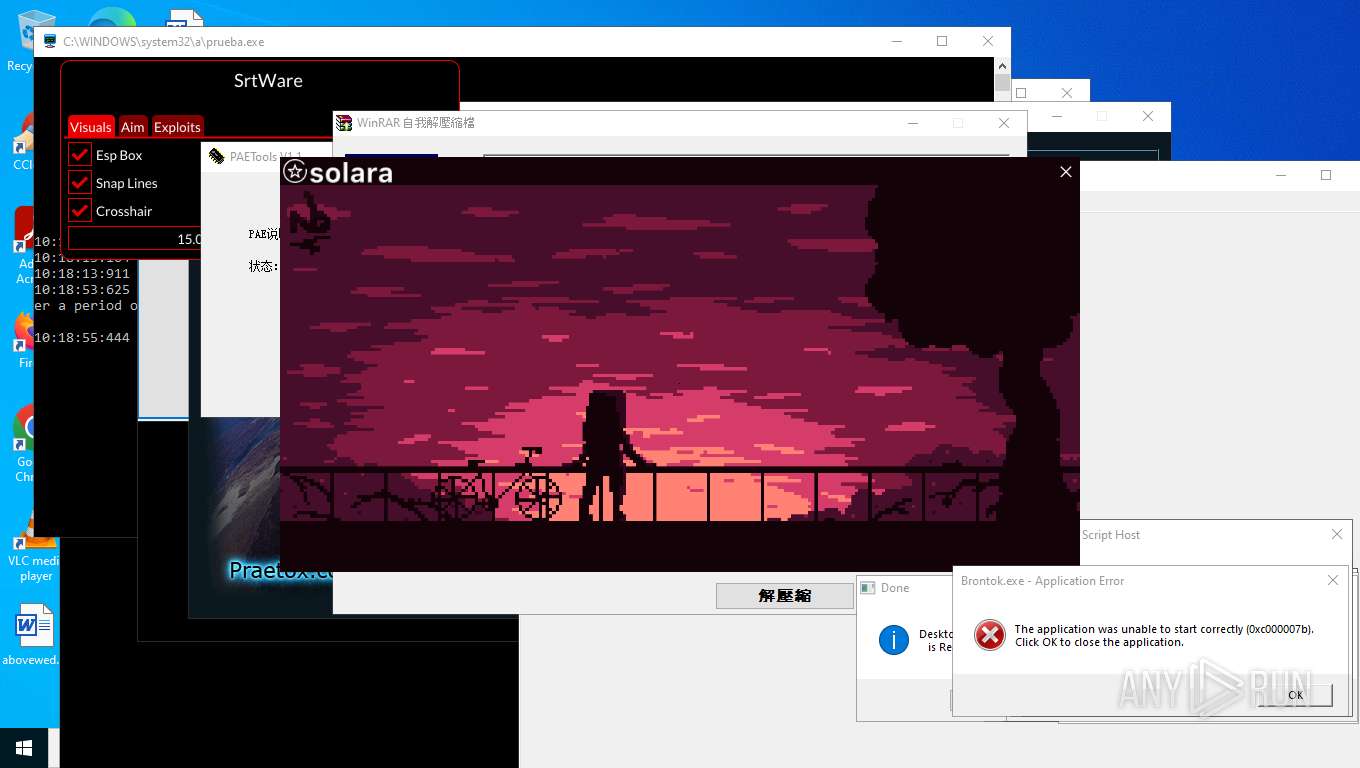Close the solara window
This screenshot has height=768, width=1360.
pyautogui.click(x=1066, y=172)
